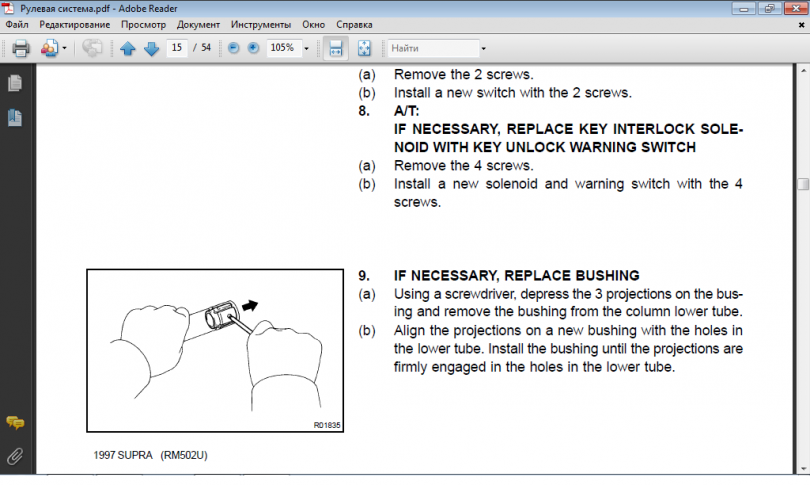Open the Файл menu
This screenshot has height=485, width=810.
click(x=17, y=24)
